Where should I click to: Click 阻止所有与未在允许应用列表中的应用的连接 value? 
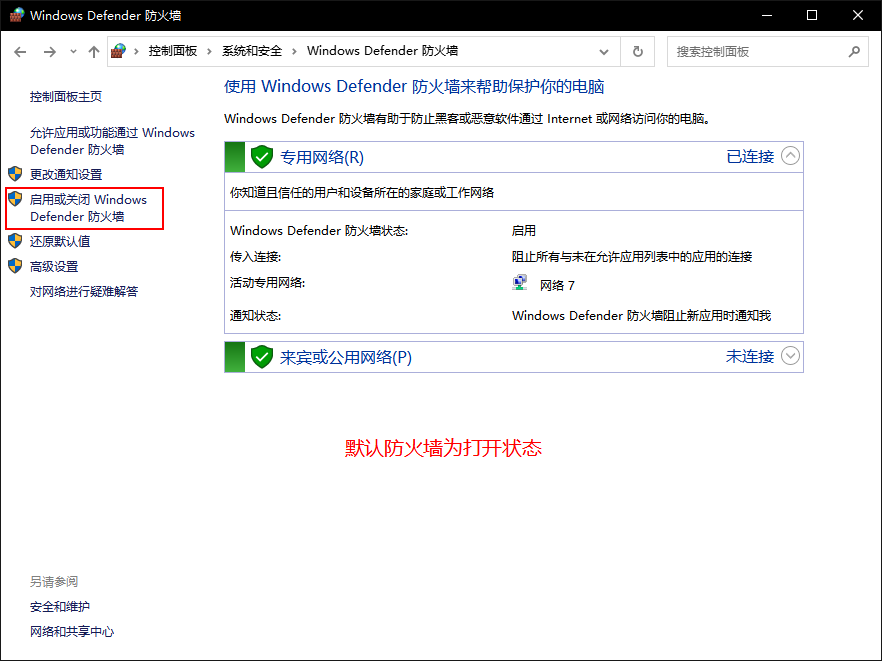632,257
